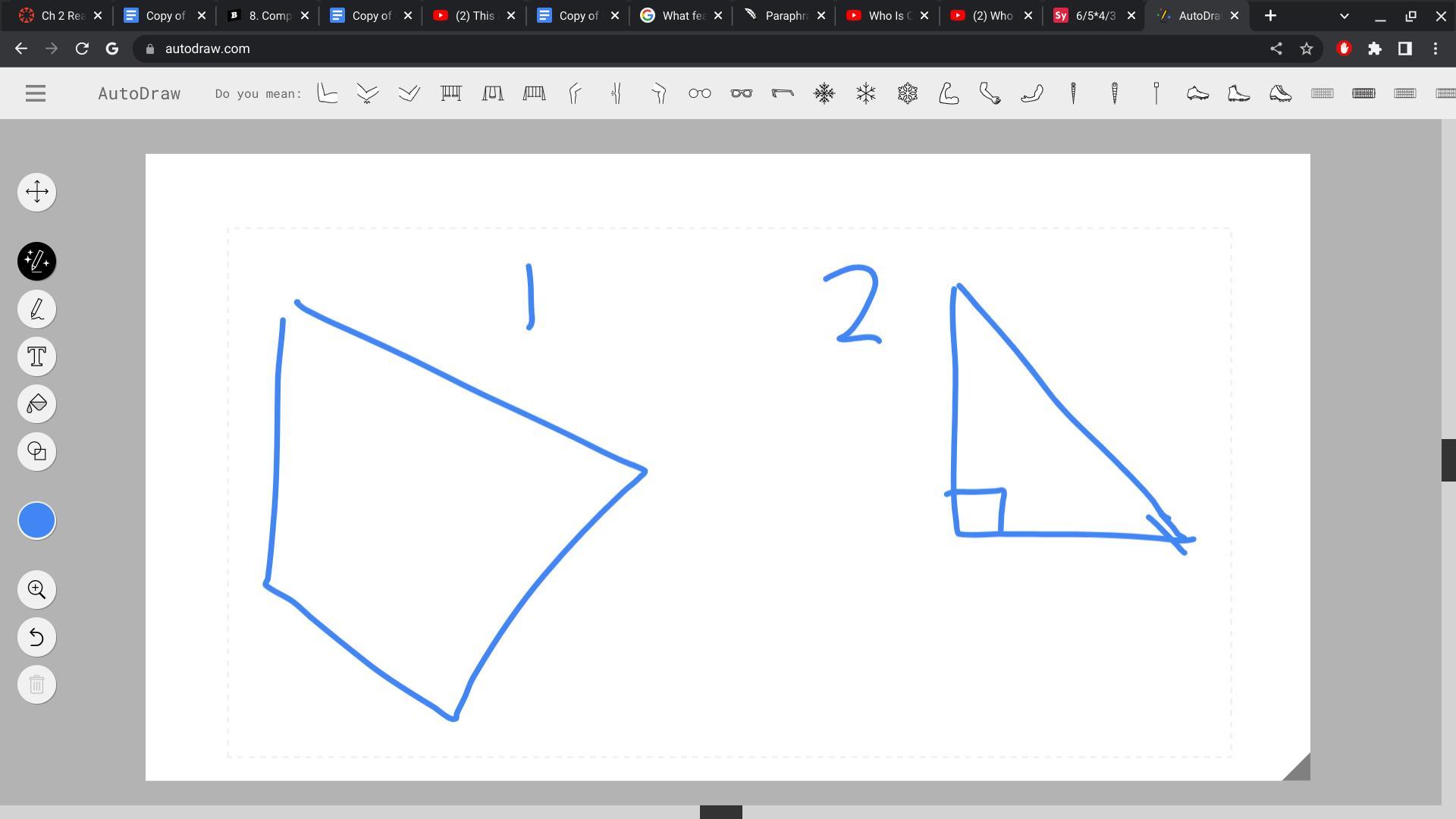Expand the Chrome tab search dropdown
Viewport: 1456px width, 819px height.
pos(1344,15)
